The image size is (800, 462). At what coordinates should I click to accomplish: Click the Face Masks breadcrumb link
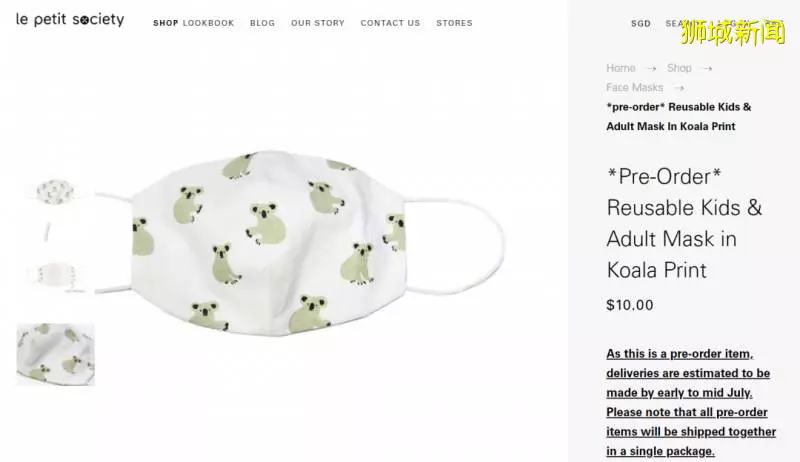click(634, 87)
